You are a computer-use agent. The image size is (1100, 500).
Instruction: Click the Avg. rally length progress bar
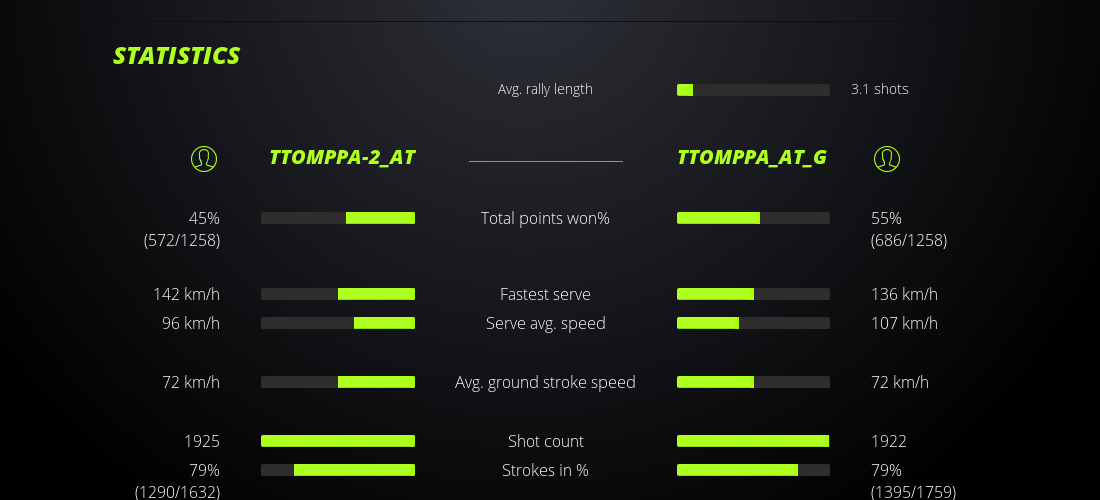[x=753, y=90]
